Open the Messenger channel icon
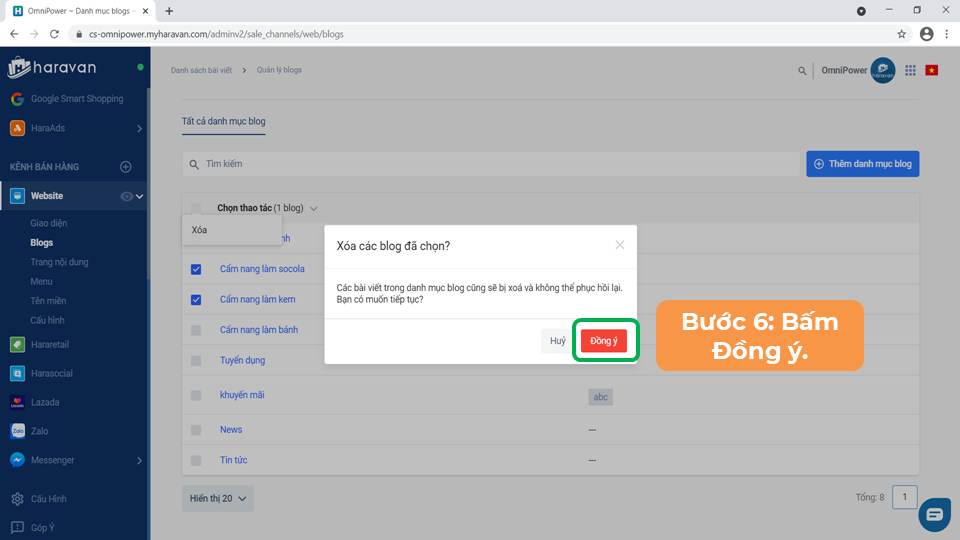960x540 pixels. click(17, 460)
